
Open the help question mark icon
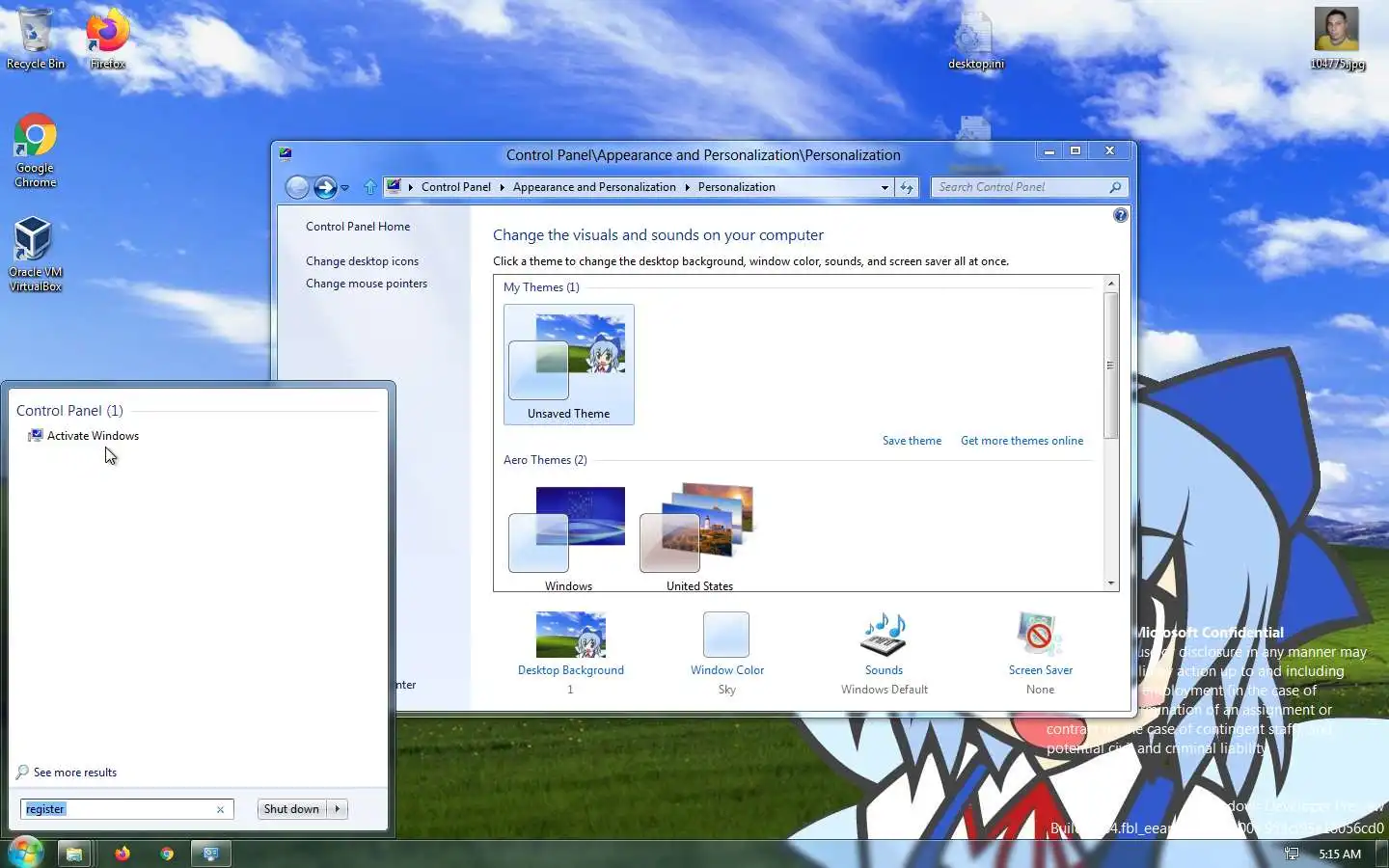pos(1120,215)
